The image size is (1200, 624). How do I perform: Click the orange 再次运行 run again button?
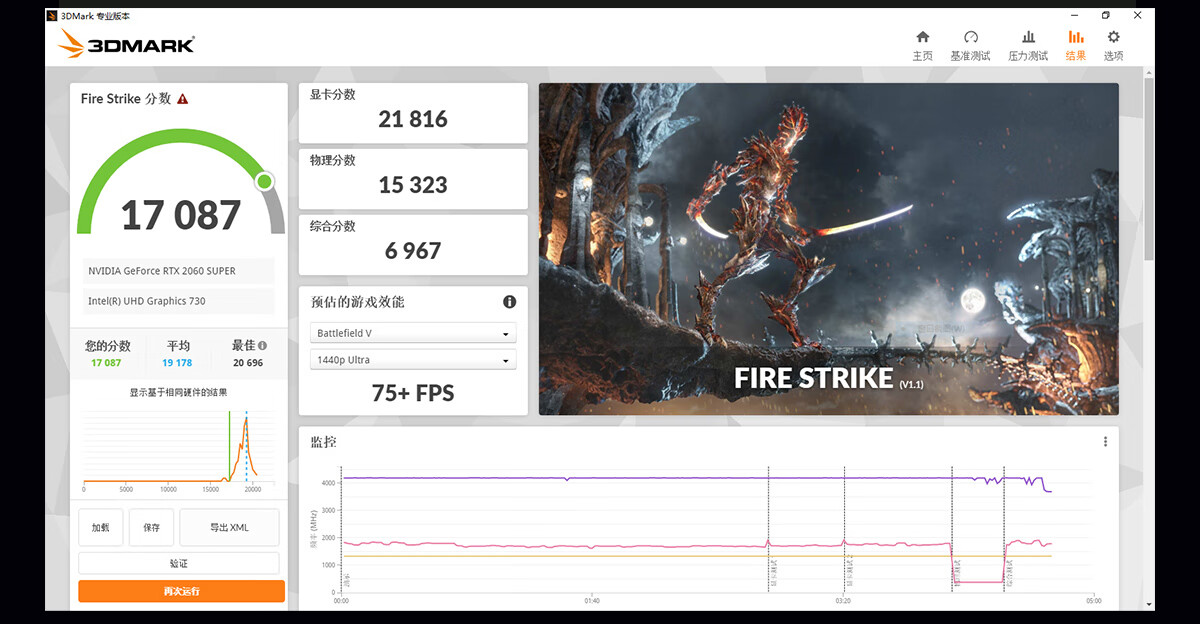181,591
